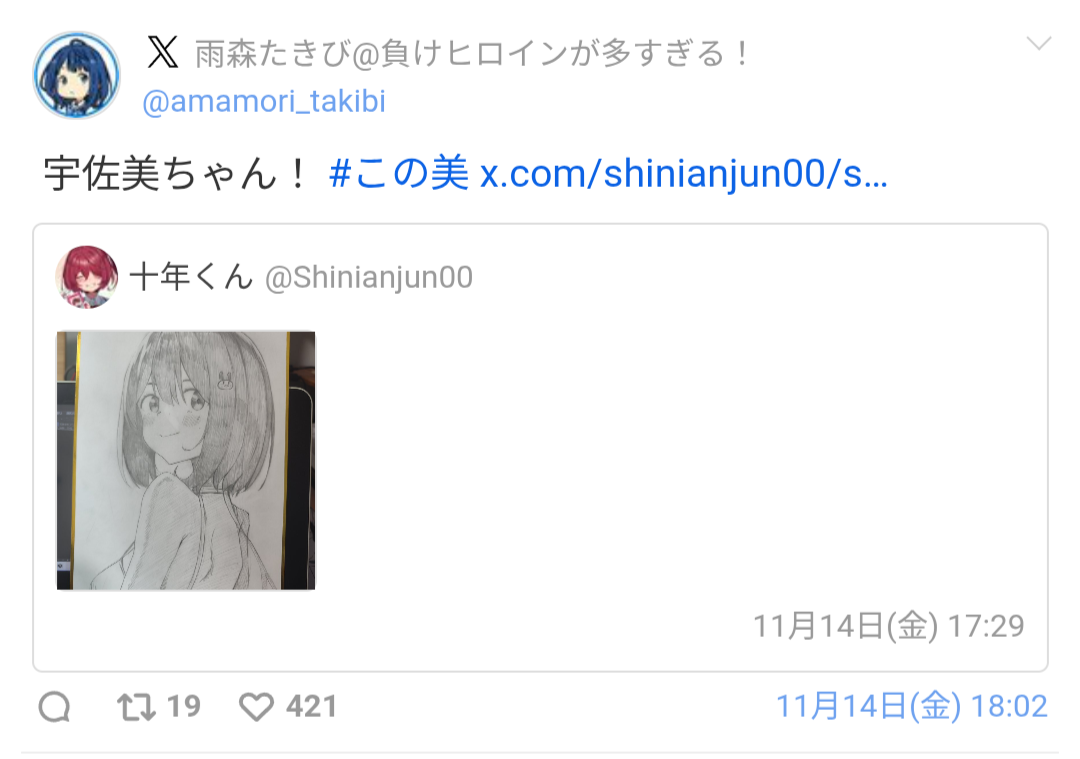
Task: Open the 11月14日(金) 18:02 timestamp link
Action: pyautogui.click(x=912, y=707)
